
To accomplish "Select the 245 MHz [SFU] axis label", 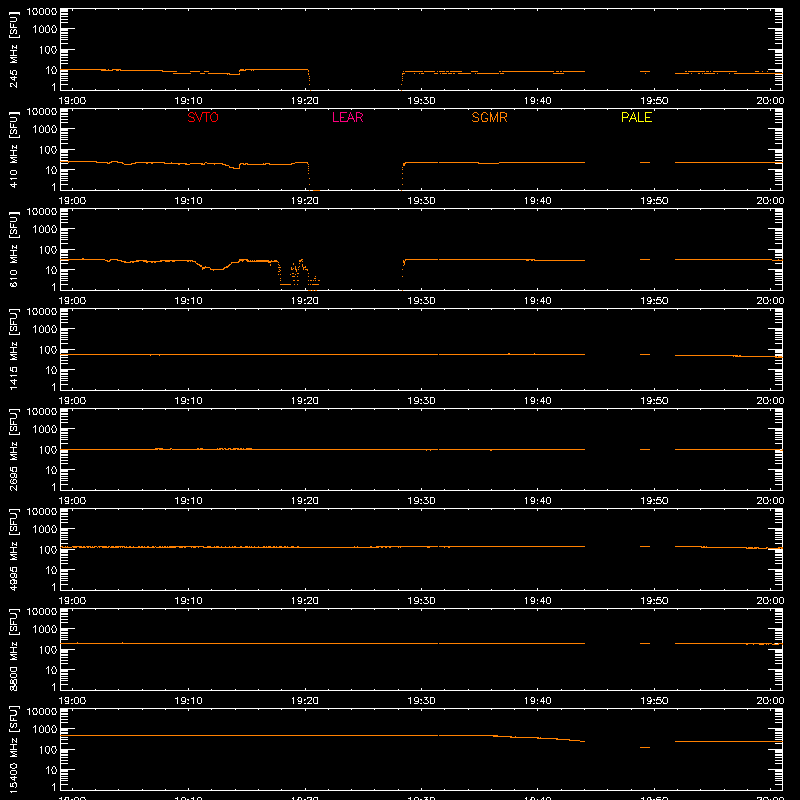I will 13,50.
